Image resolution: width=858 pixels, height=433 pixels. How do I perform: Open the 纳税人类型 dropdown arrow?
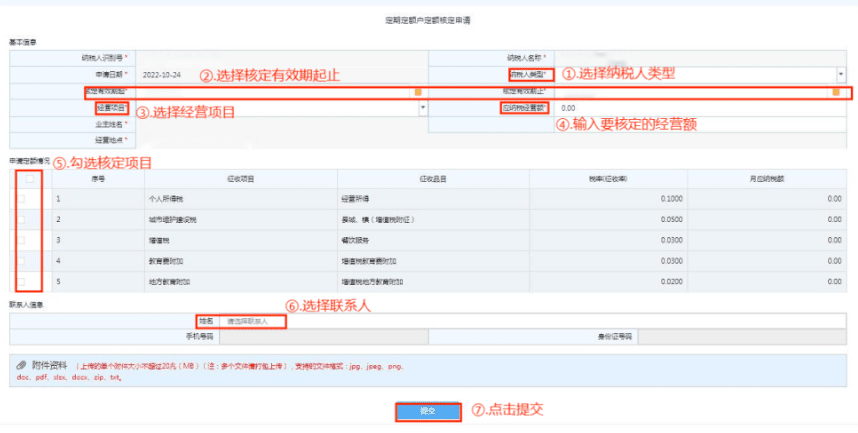[x=841, y=74]
